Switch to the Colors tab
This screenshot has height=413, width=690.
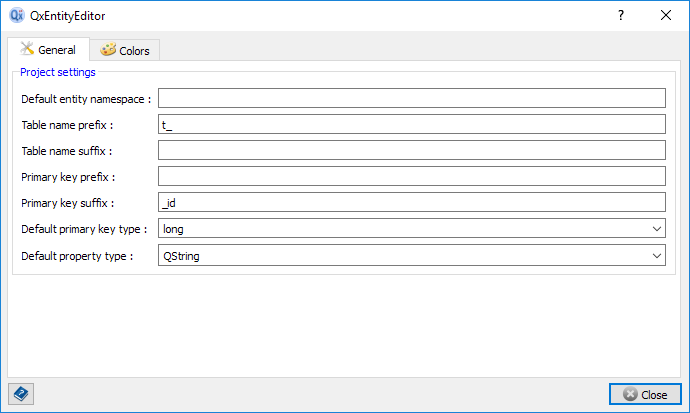pyautogui.click(x=125, y=50)
